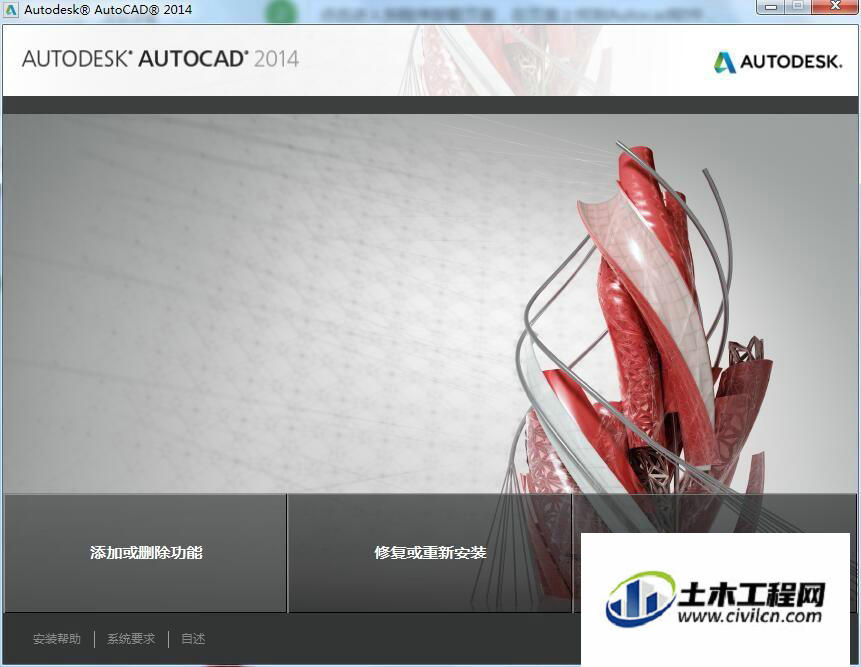Choose 修复或重新安装 option

(430, 553)
